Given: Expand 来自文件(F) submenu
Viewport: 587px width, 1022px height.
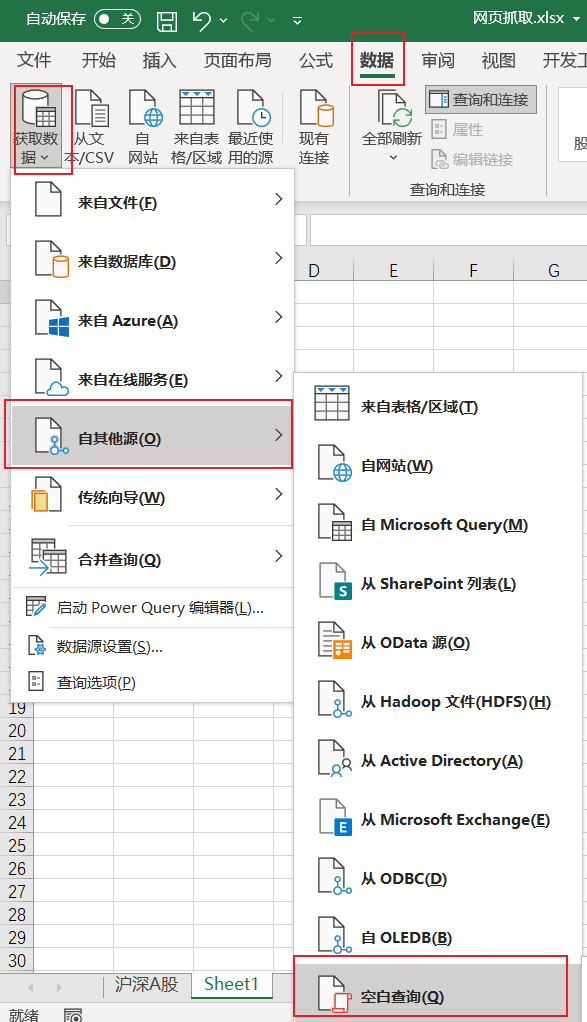Looking at the screenshot, I should click(152, 202).
